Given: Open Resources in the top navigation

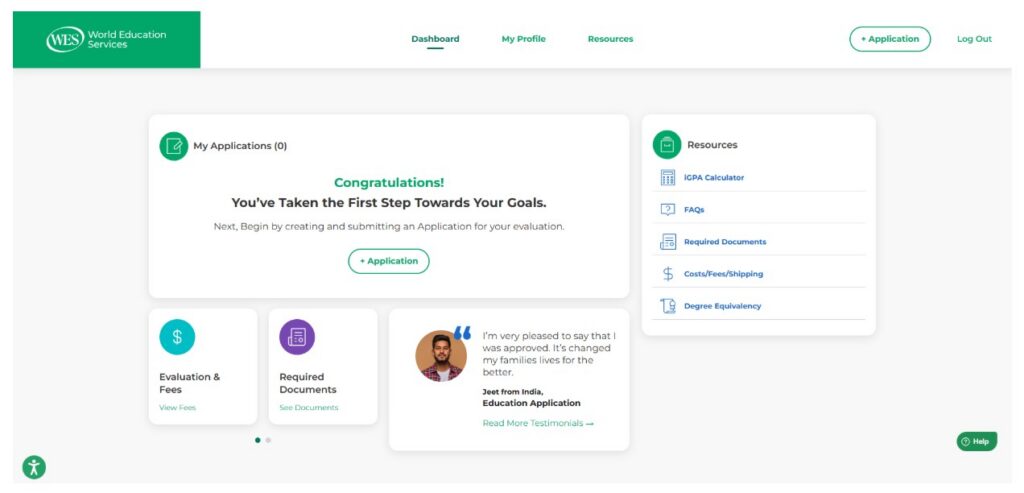Looking at the screenshot, I should tap(610, 39).
